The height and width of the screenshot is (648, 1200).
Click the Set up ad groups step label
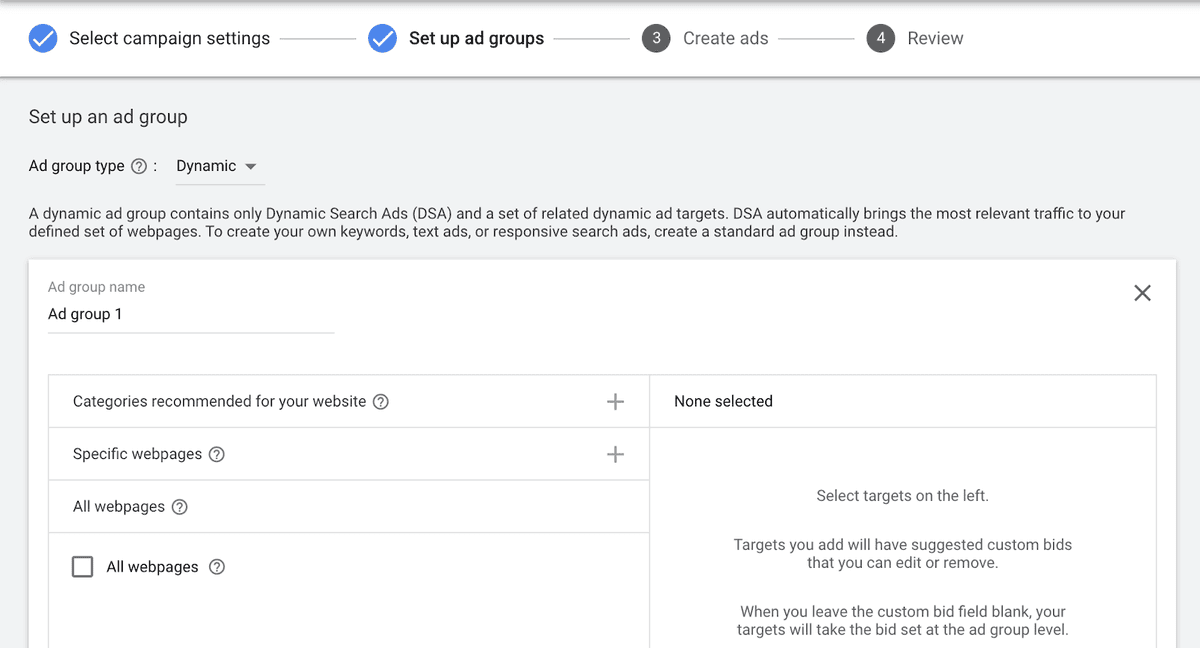click(476, 39)
